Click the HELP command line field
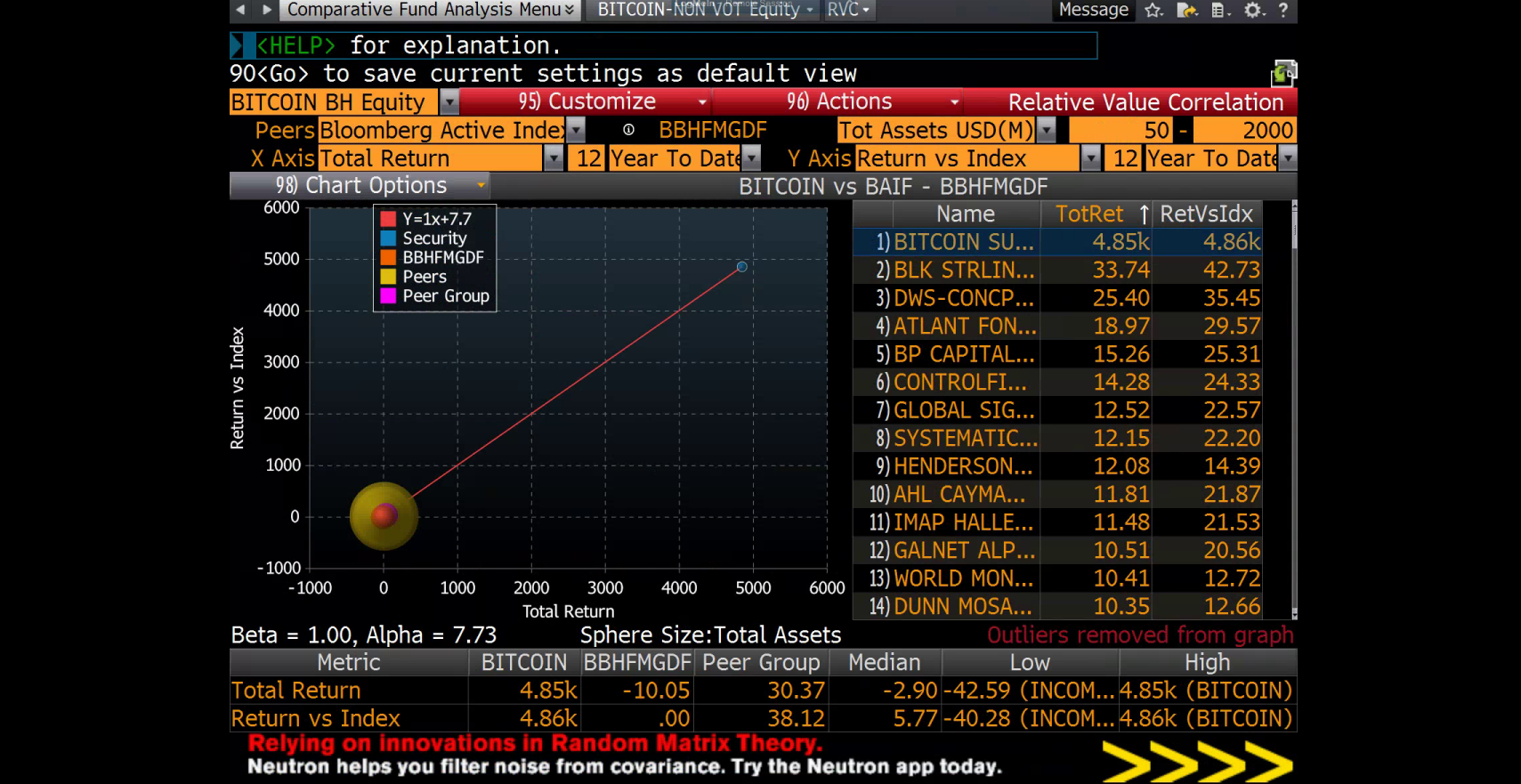Image resolution: width=1521 pixels, height=784 pixels. point(664,45)
